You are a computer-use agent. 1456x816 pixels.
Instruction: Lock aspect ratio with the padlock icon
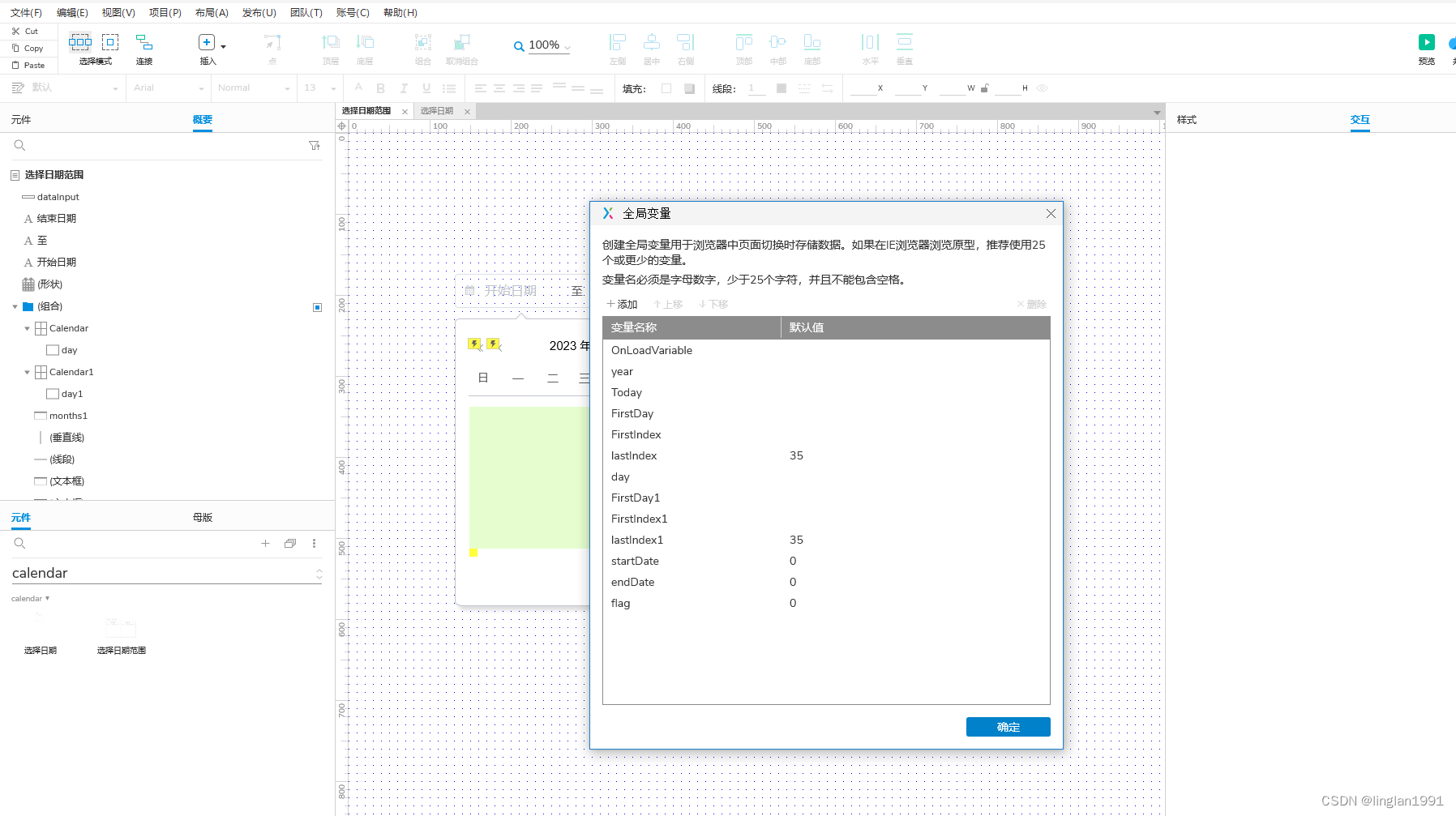click(x=985, y=88)
